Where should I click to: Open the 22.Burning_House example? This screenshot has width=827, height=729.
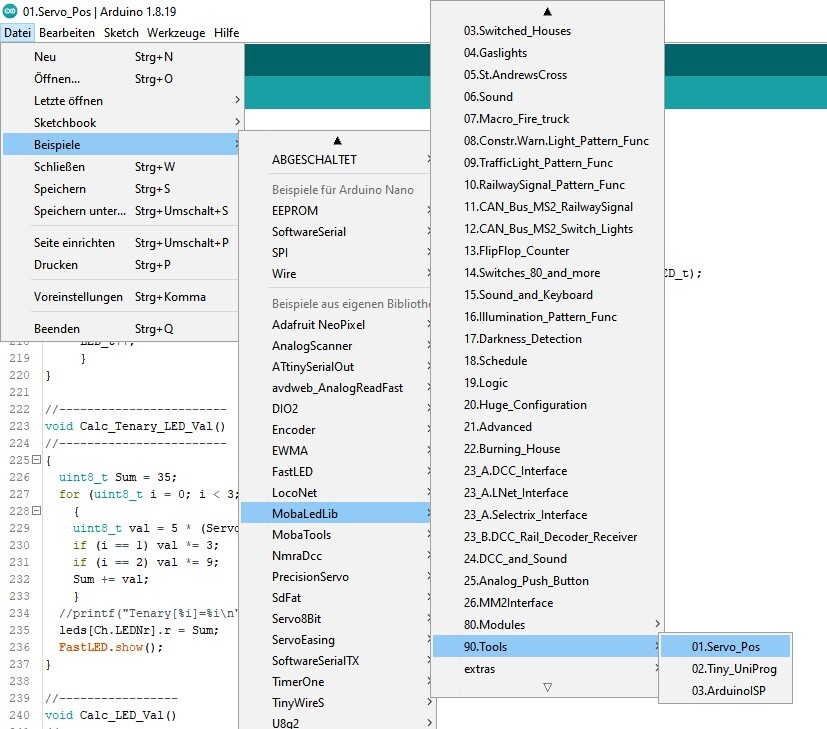click(512, 449)
